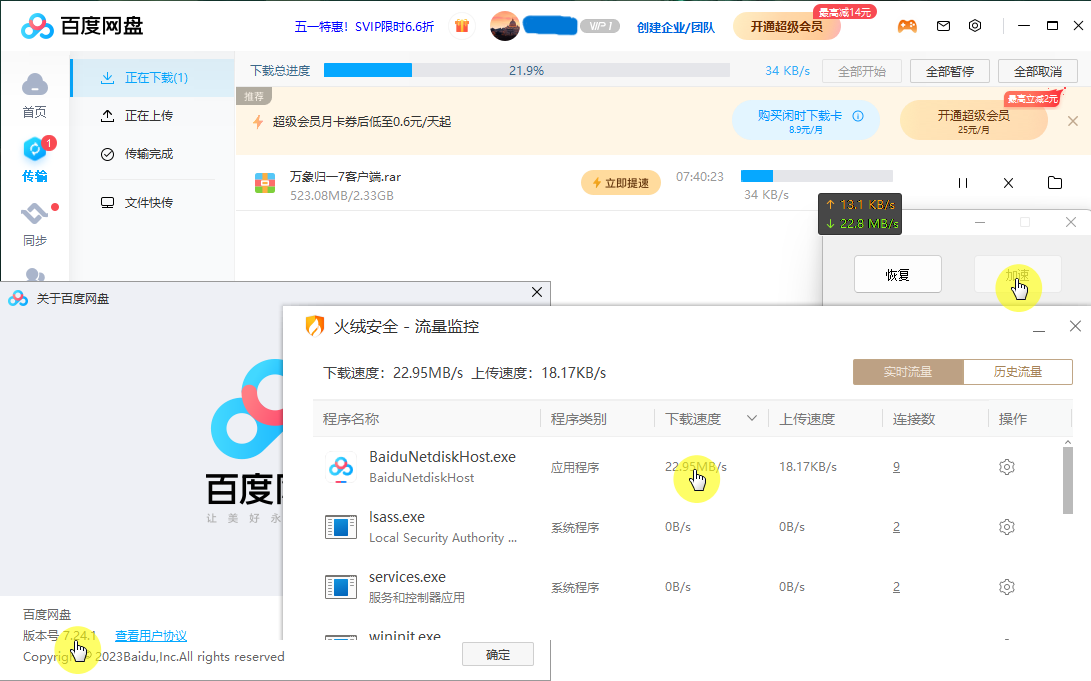Sort by 下载速度 column arrow
Screen dimensions: 1091x681
tap(752, 419)
